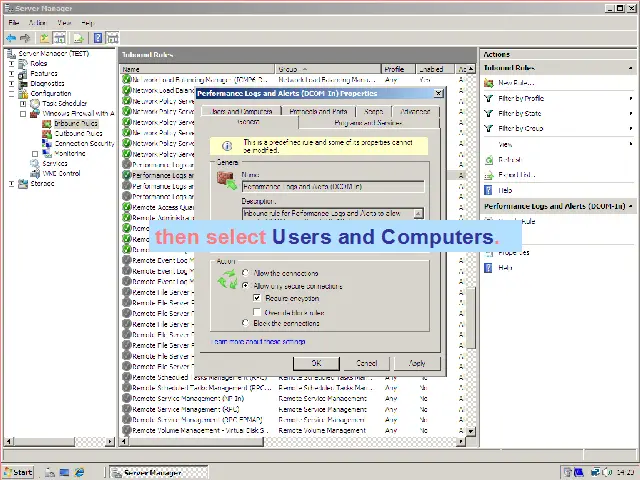
Task: Click the blue Back arrow in toolbar
Action: pos(11,38)
